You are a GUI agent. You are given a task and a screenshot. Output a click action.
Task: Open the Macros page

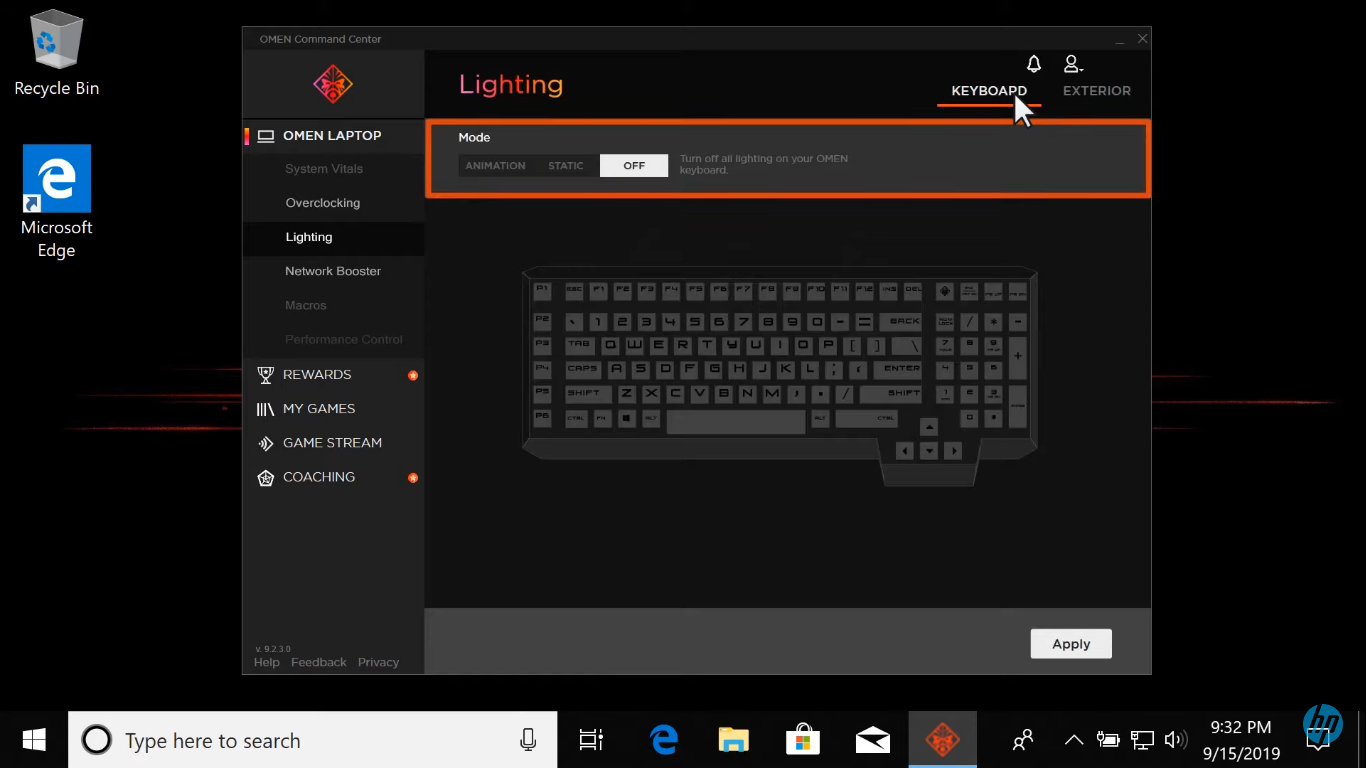tap(306, 305)
